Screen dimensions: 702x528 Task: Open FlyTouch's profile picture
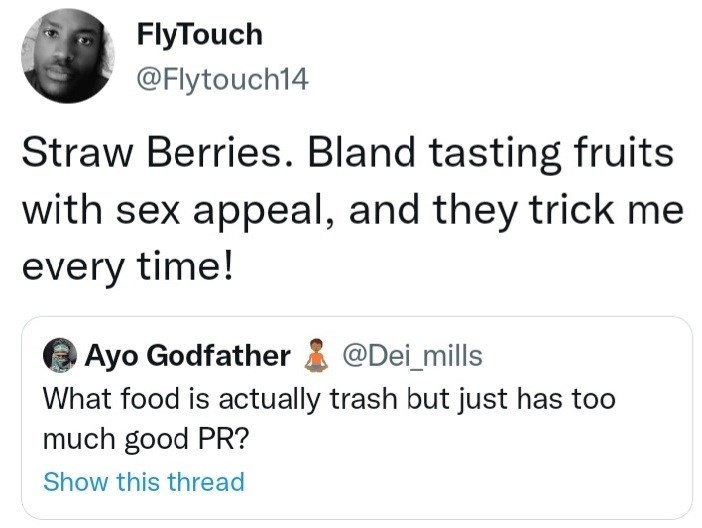click(x=68, y=56)
